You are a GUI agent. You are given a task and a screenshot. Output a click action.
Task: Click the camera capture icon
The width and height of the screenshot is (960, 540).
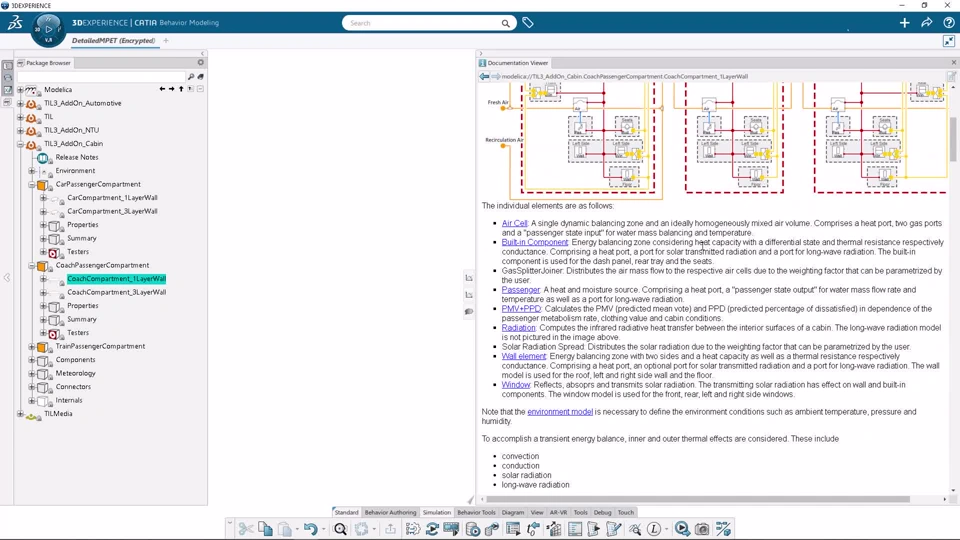coord(702,529)
